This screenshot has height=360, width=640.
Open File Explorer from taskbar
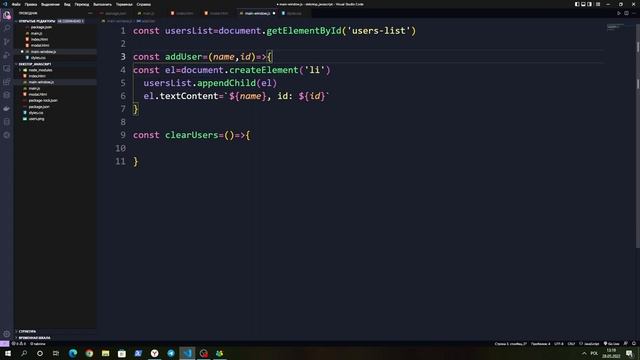(106, 353)
